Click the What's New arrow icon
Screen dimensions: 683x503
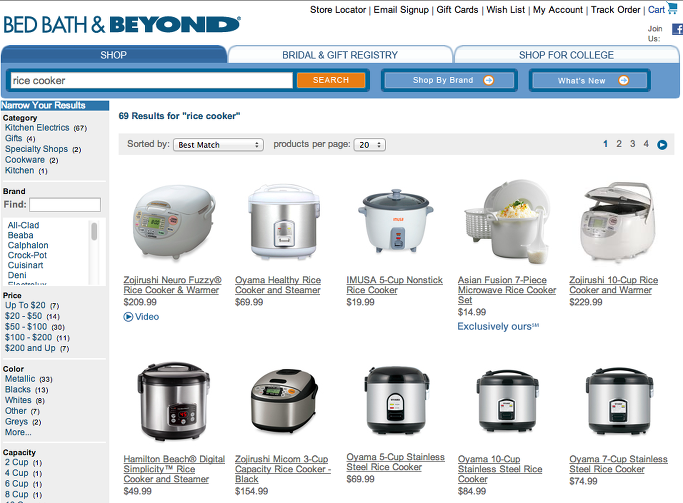[x=624, y=80]
